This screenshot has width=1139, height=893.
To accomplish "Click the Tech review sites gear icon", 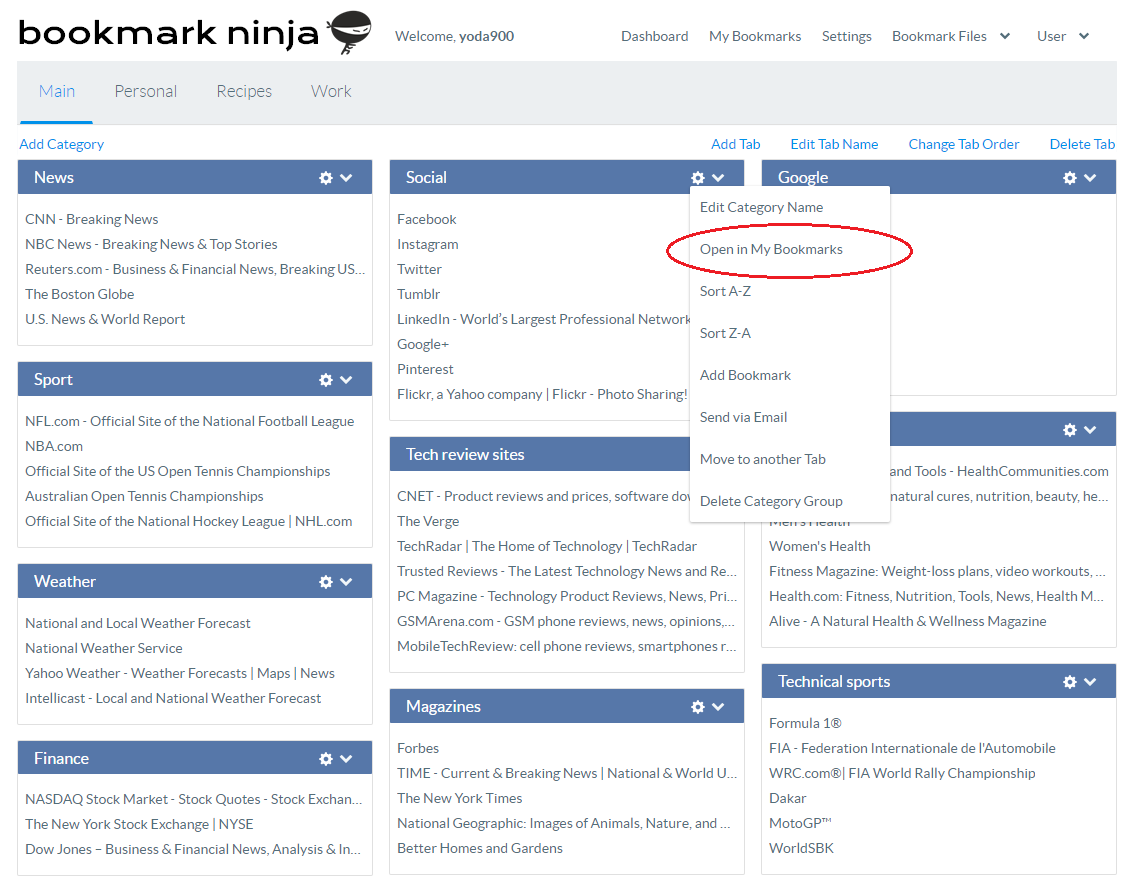I will pyautogui.click(x=698, y=454).
